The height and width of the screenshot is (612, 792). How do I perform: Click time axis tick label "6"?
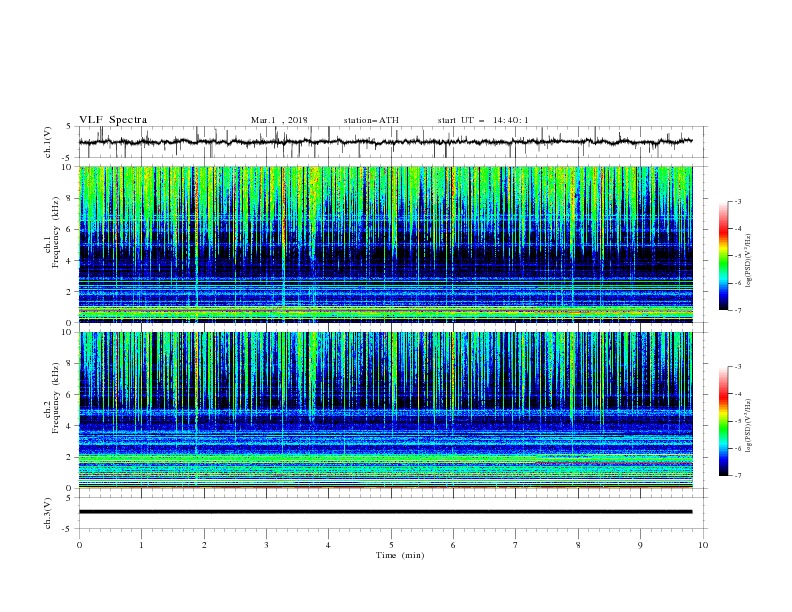coord(453,545)
